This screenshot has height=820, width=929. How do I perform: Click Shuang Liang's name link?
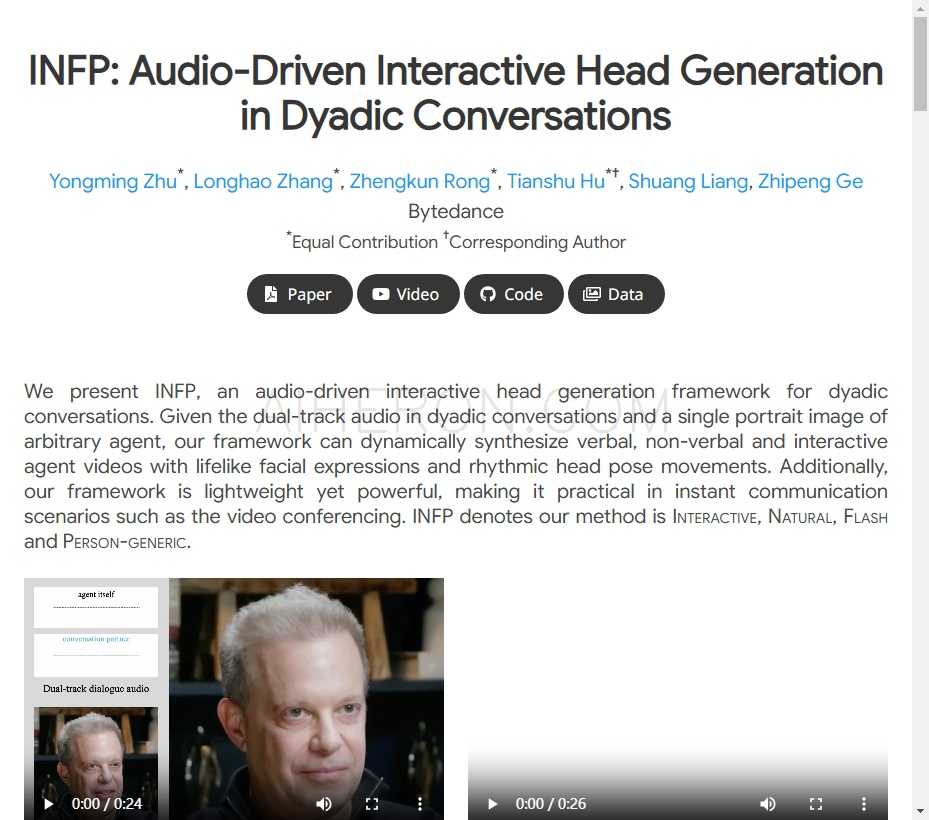pyautogui.click(x=688, y=181)
